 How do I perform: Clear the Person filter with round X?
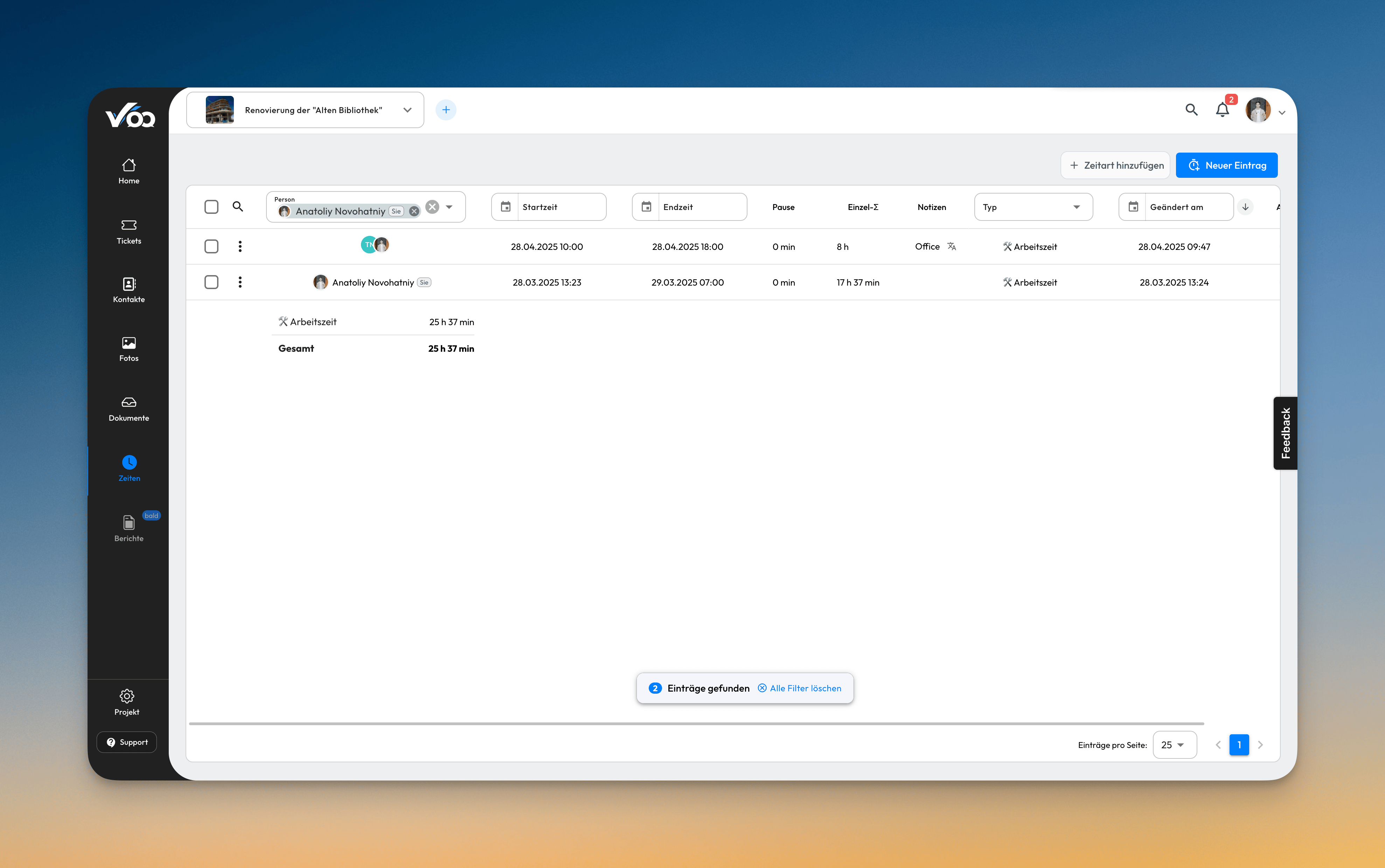point(432,206)
